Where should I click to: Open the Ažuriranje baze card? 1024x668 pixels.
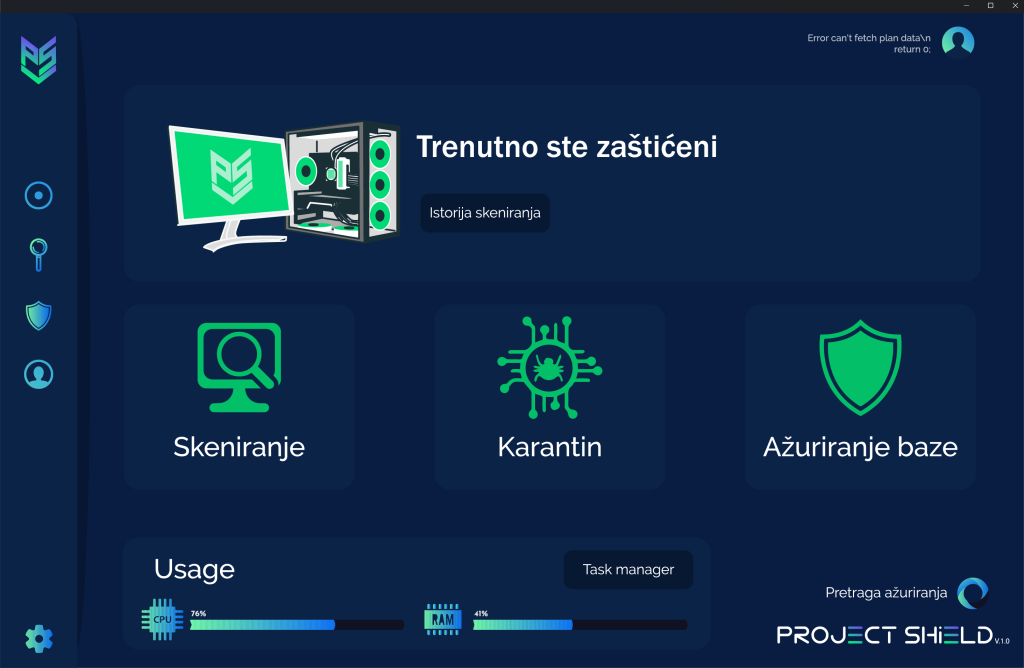[860, 397]
